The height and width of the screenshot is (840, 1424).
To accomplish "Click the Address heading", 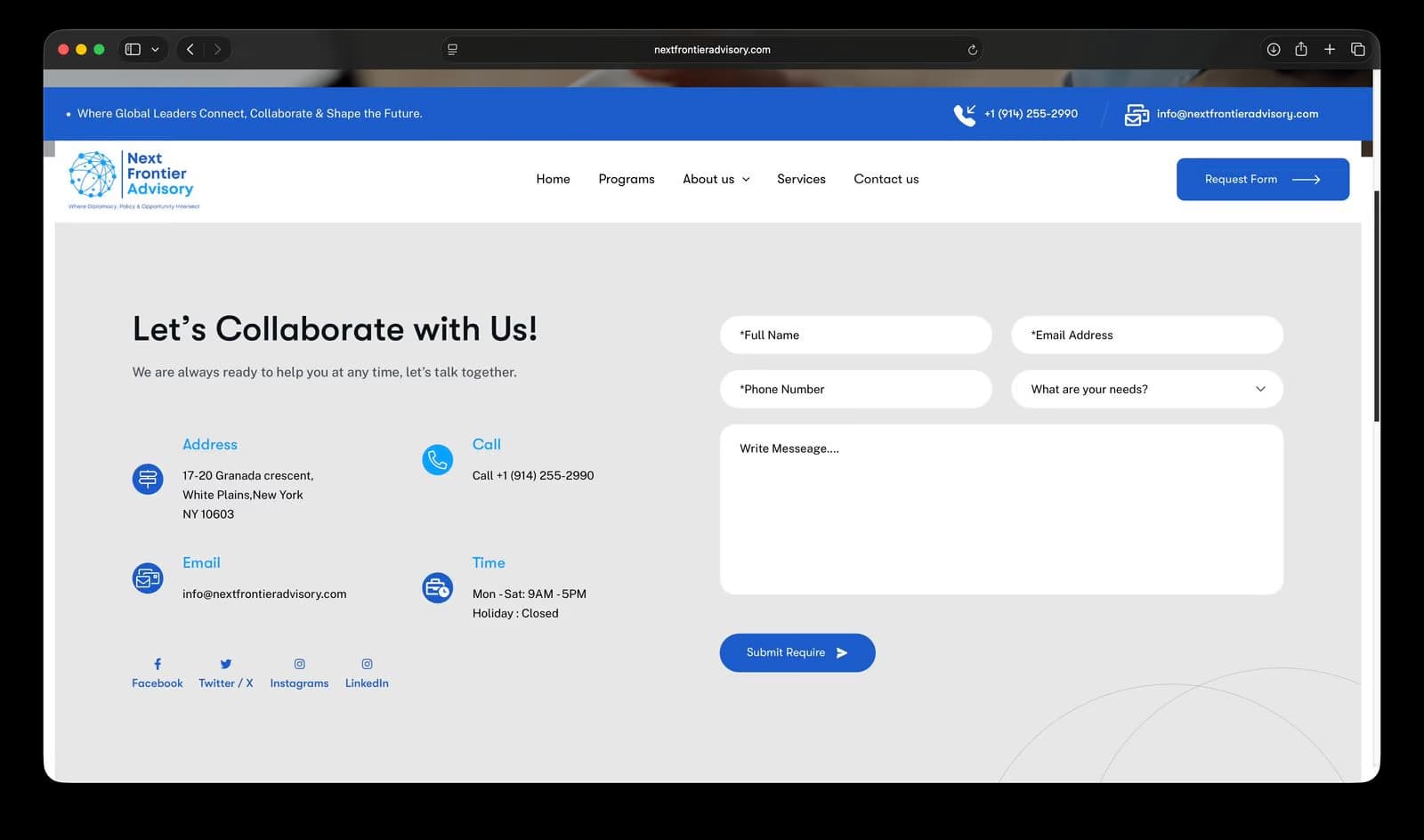I will tap(210, 444).
